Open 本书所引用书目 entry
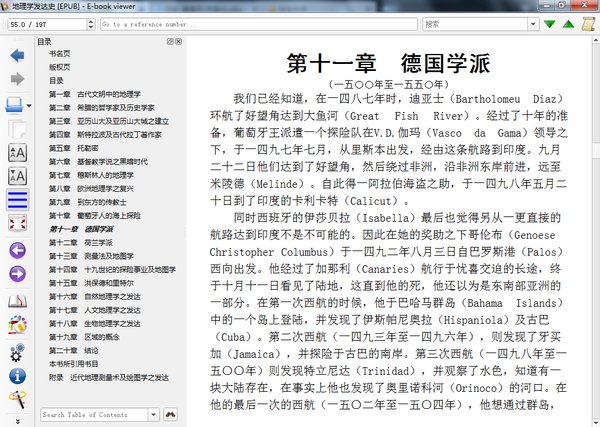The image size is (600, 427). [73, 364]
